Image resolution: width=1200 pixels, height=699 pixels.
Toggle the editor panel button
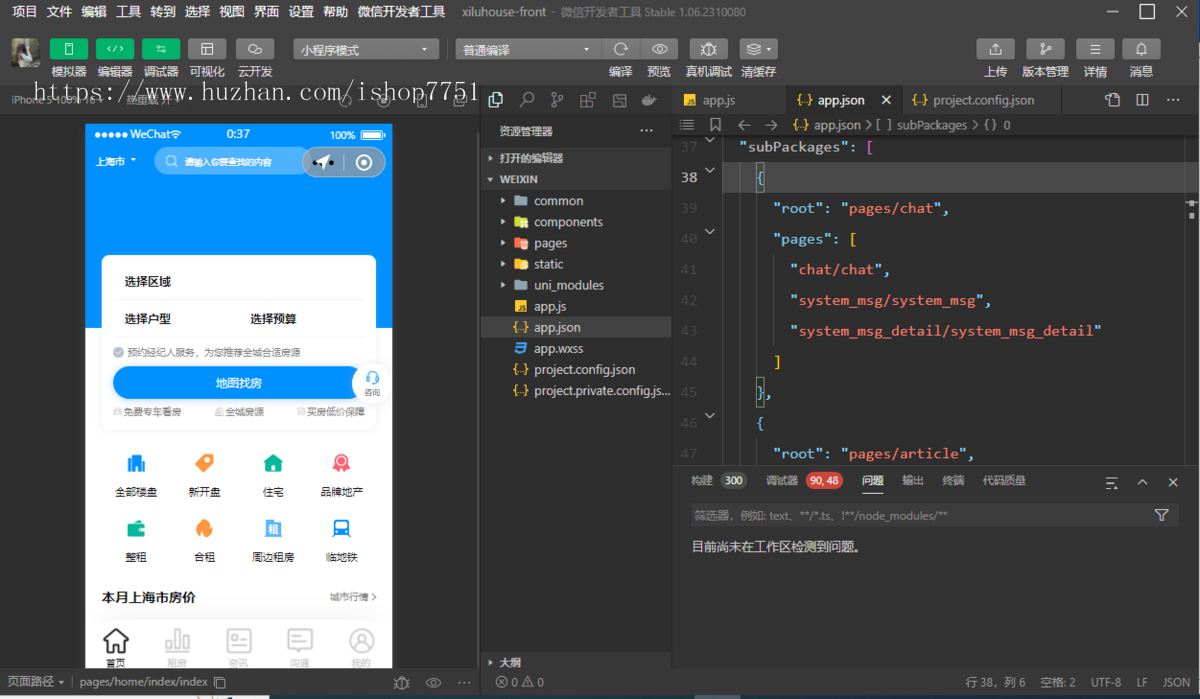tap(115, 49)
